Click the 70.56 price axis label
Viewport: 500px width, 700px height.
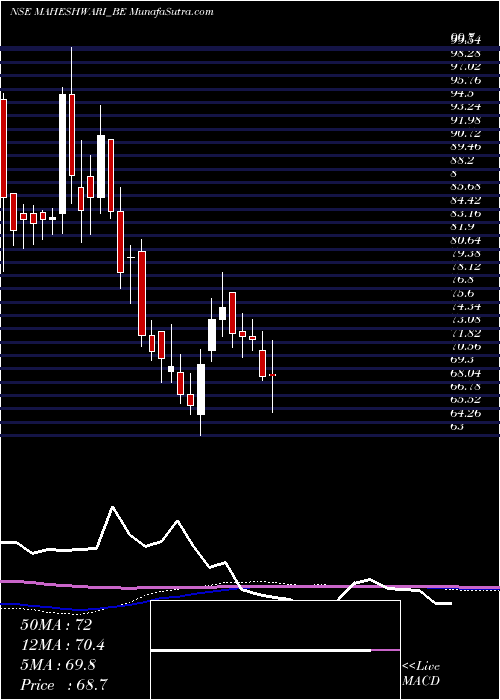click(x=466, y=346)
